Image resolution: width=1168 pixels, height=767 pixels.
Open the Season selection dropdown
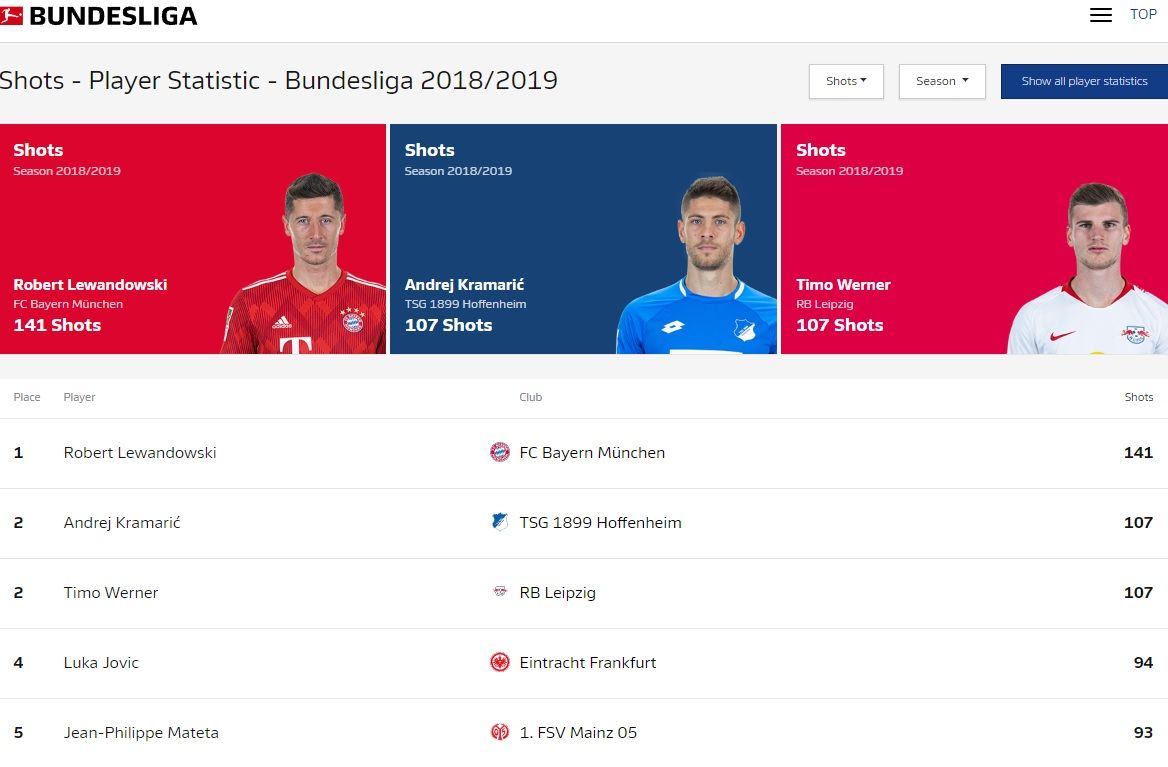pos(941,81)
